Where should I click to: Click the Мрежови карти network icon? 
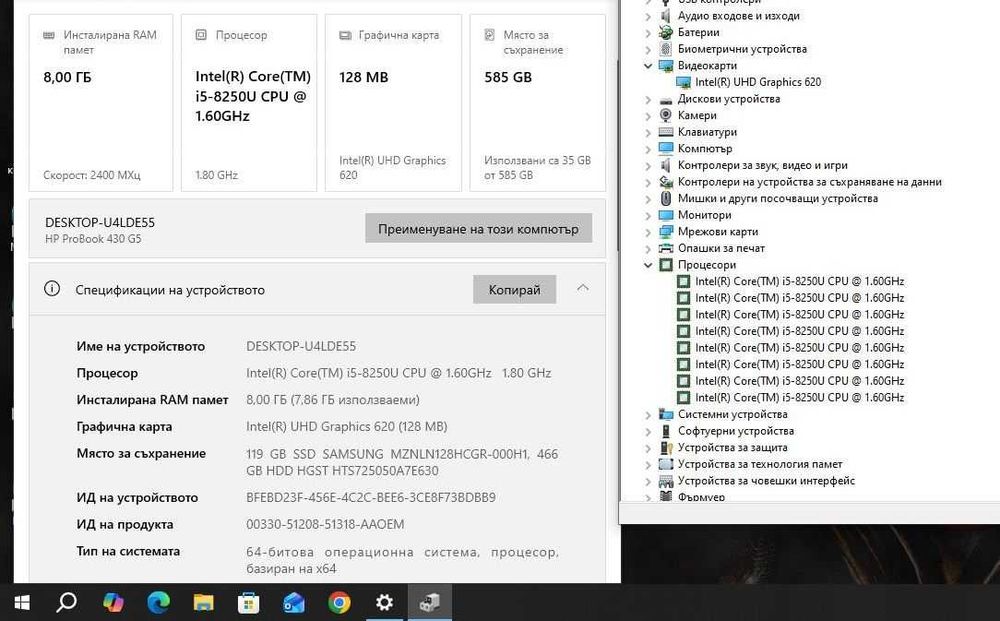pyautogui.click(x=666, y=231)
